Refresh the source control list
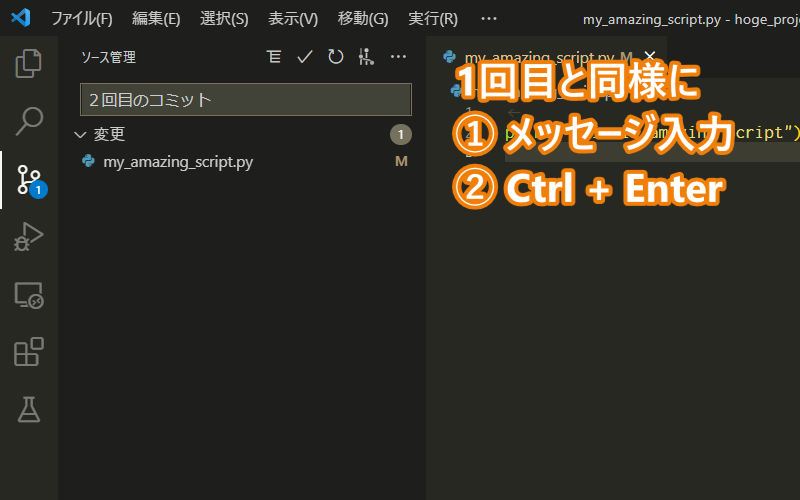This screenshot has width=800, height=500. point(335,57)
